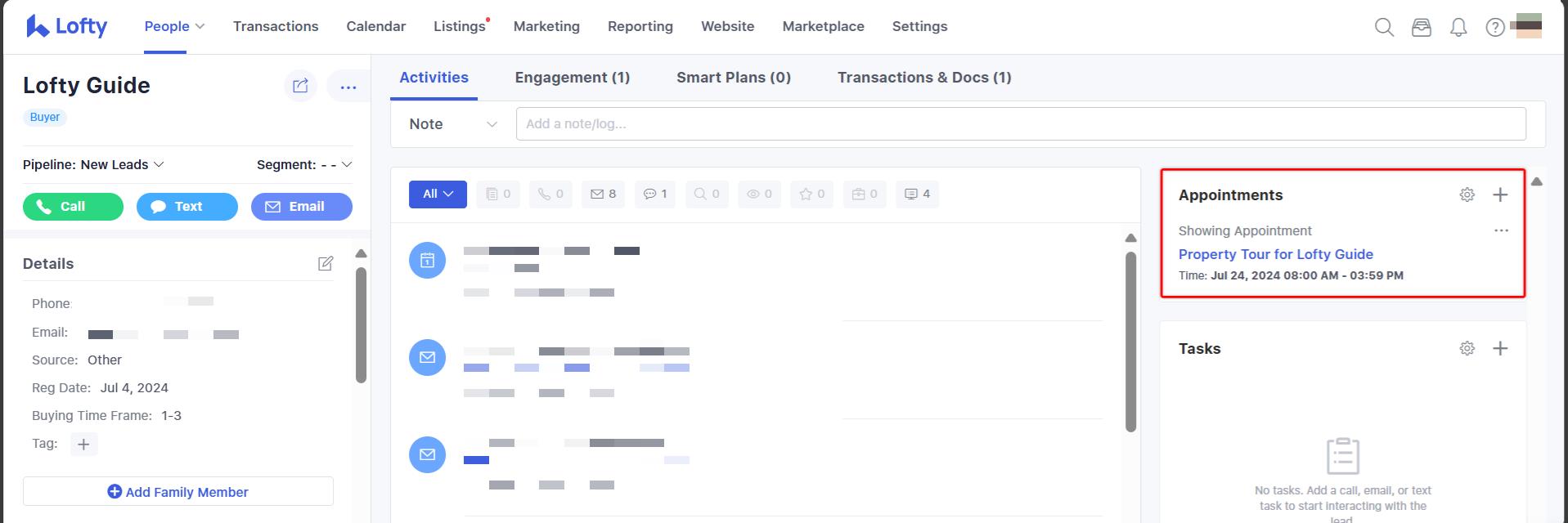1568x523 pixels.
Task: Filter activities by phone calls
Action: pos(550,194)
